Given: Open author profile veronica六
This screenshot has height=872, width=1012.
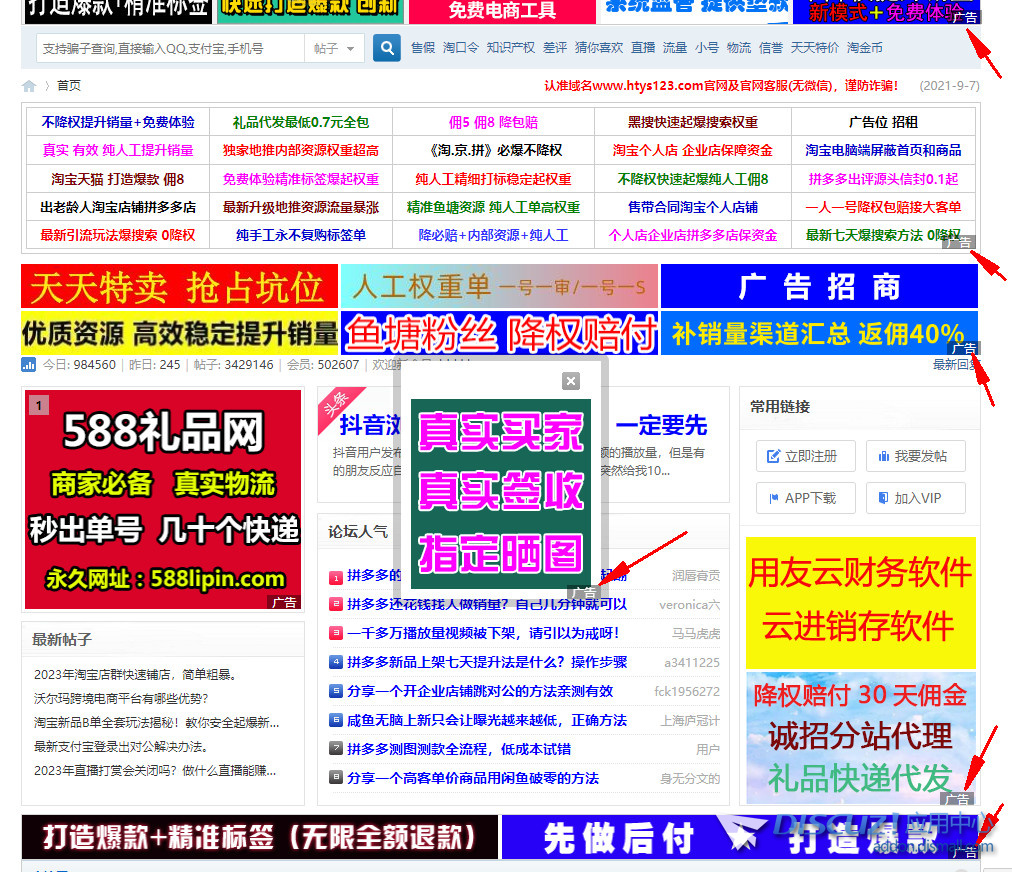Looking at the screenshot, I should pyautogui.click(x=689, y=605).
